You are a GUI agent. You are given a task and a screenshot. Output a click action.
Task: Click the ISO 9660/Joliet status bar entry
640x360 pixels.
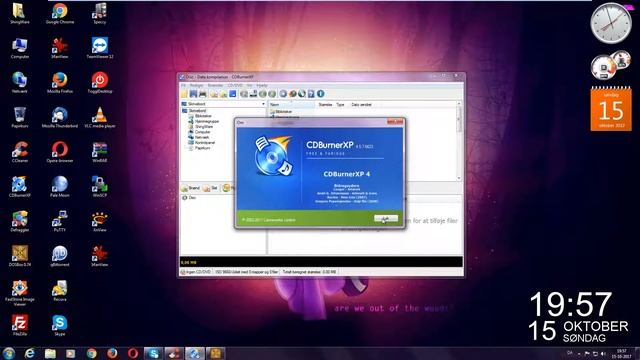(247, 271)
